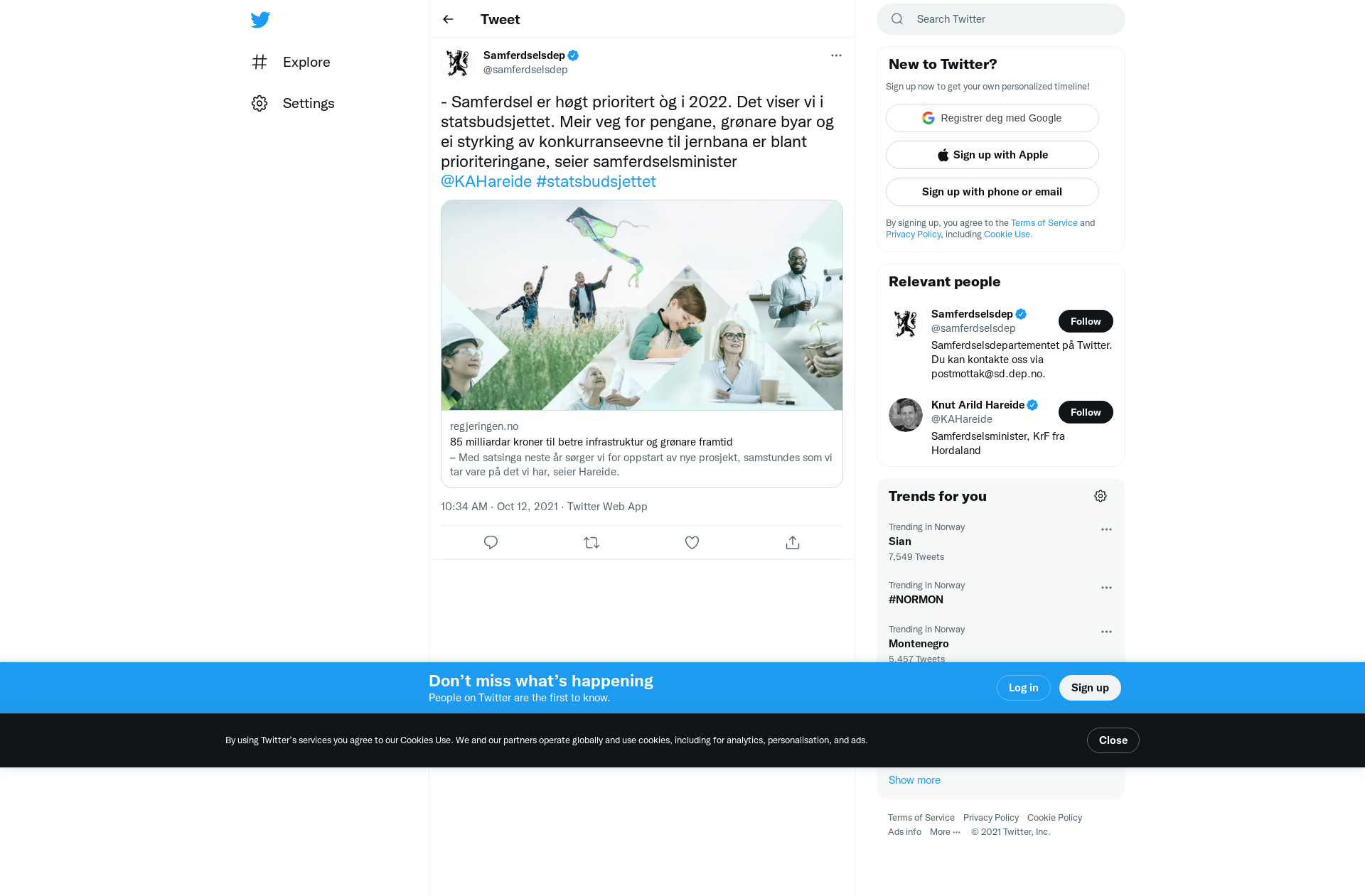This screenshot has height=896, width=1365.
Task: Reply to the tweet via speech bubble icon
Action: [x=491, y=543]
